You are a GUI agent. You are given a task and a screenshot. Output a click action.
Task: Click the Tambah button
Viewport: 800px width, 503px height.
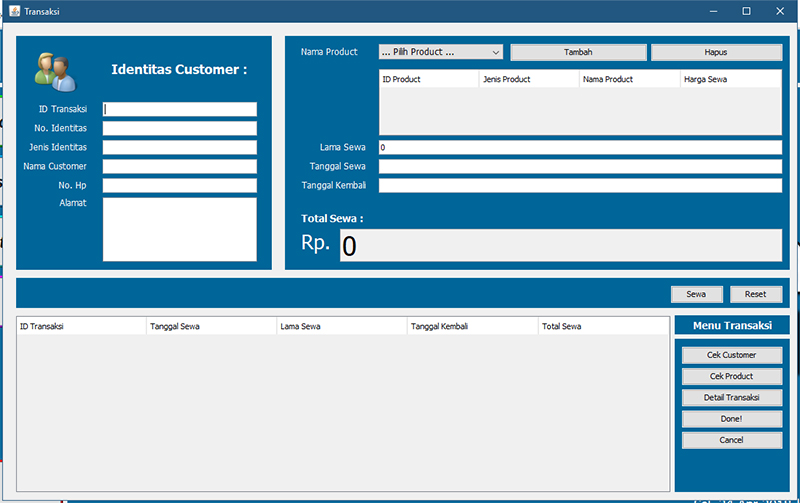point(578,52)
